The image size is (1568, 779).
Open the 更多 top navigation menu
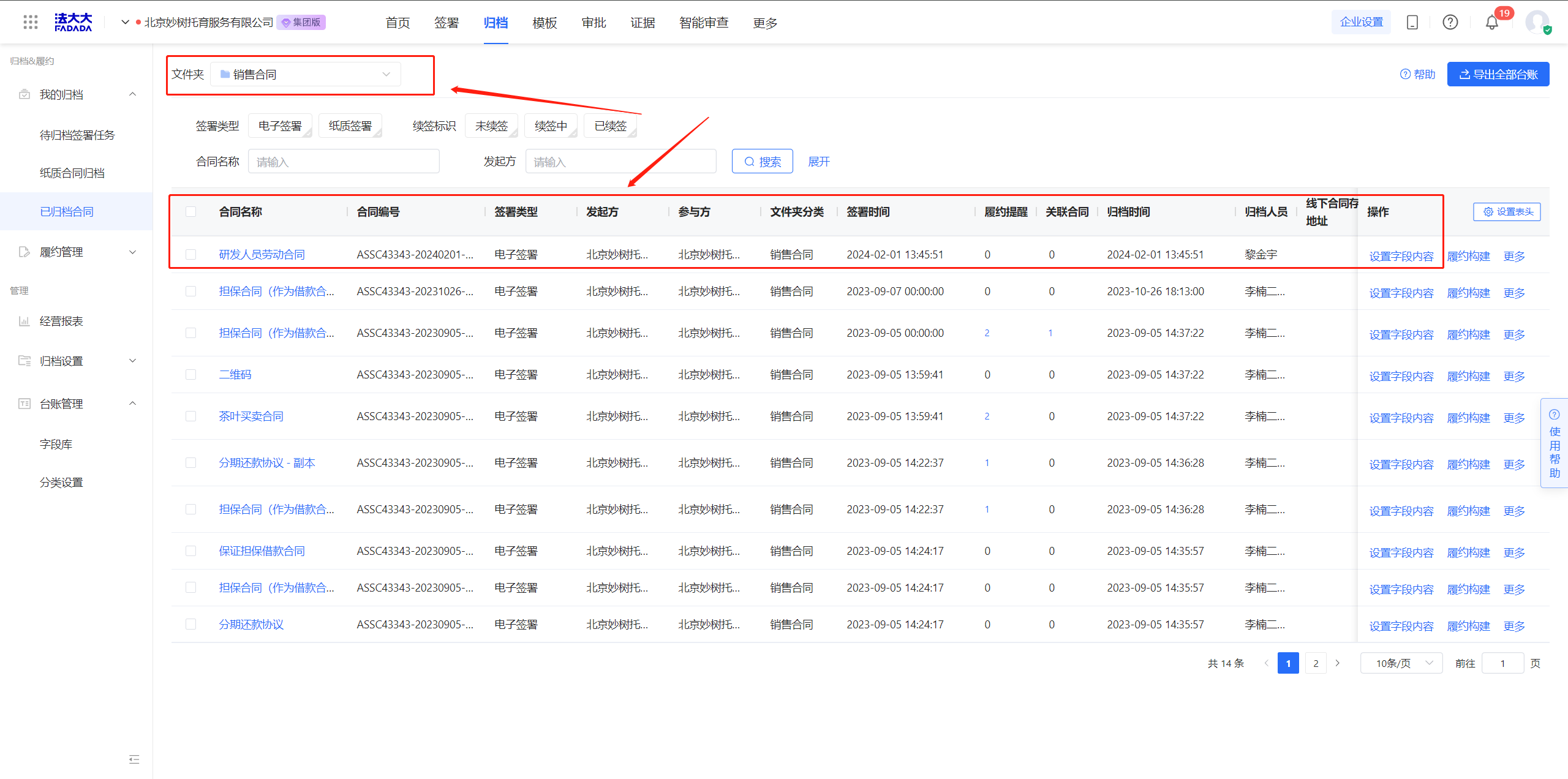(x=765, y=23)
